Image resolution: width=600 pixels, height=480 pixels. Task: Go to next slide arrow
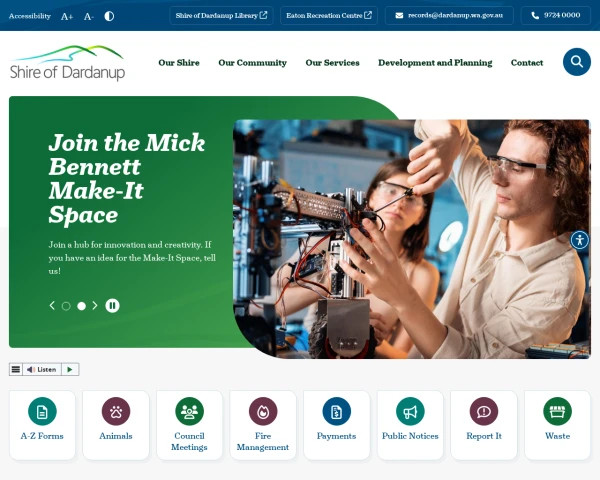point(95,305)
